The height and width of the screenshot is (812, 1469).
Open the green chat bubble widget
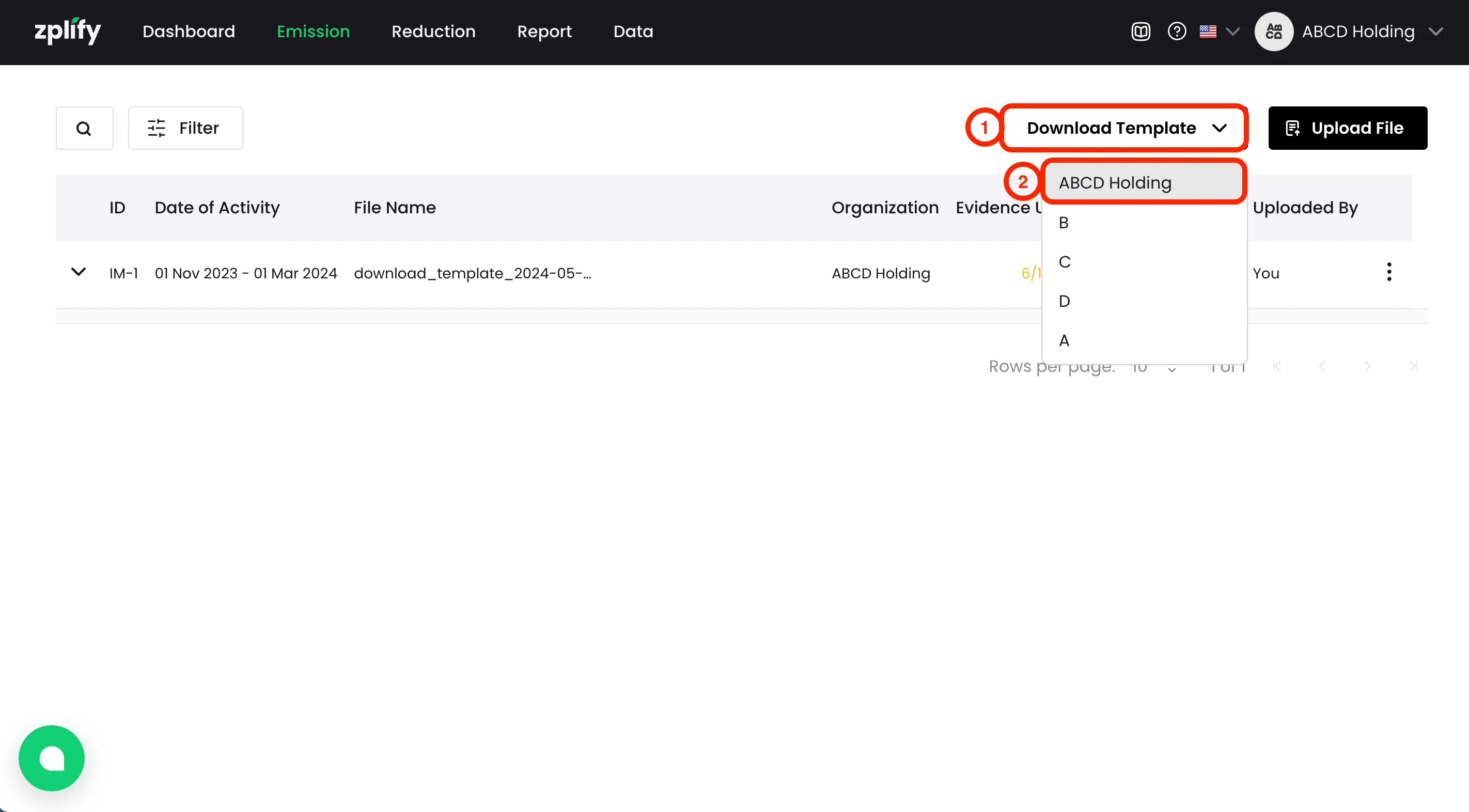(52, 758)
